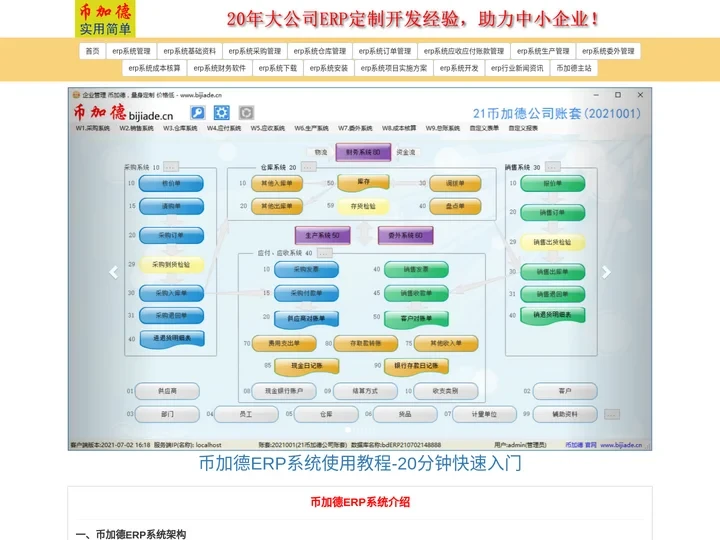Open the W2.销售系统 menu
Image resolution: width=720 pixels, height=540 pixels.
pyautogui.click(x=136, y=128)
